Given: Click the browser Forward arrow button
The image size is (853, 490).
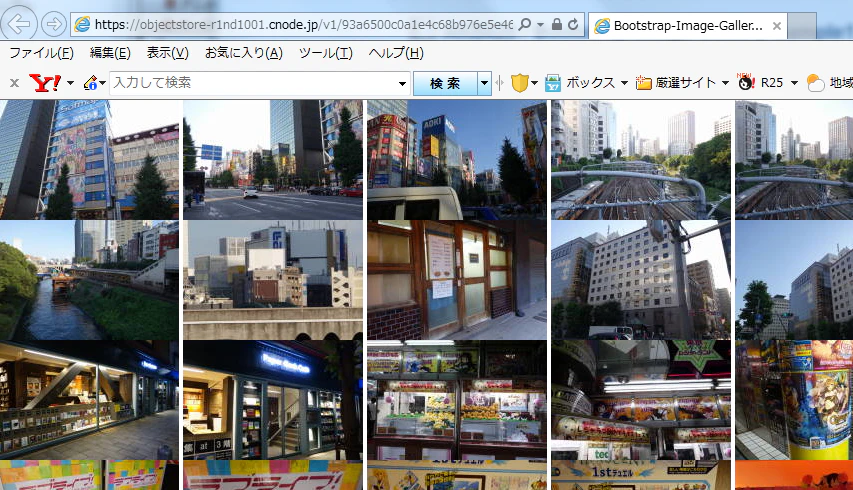Looking at the screenshot, I should click(54, 24).
